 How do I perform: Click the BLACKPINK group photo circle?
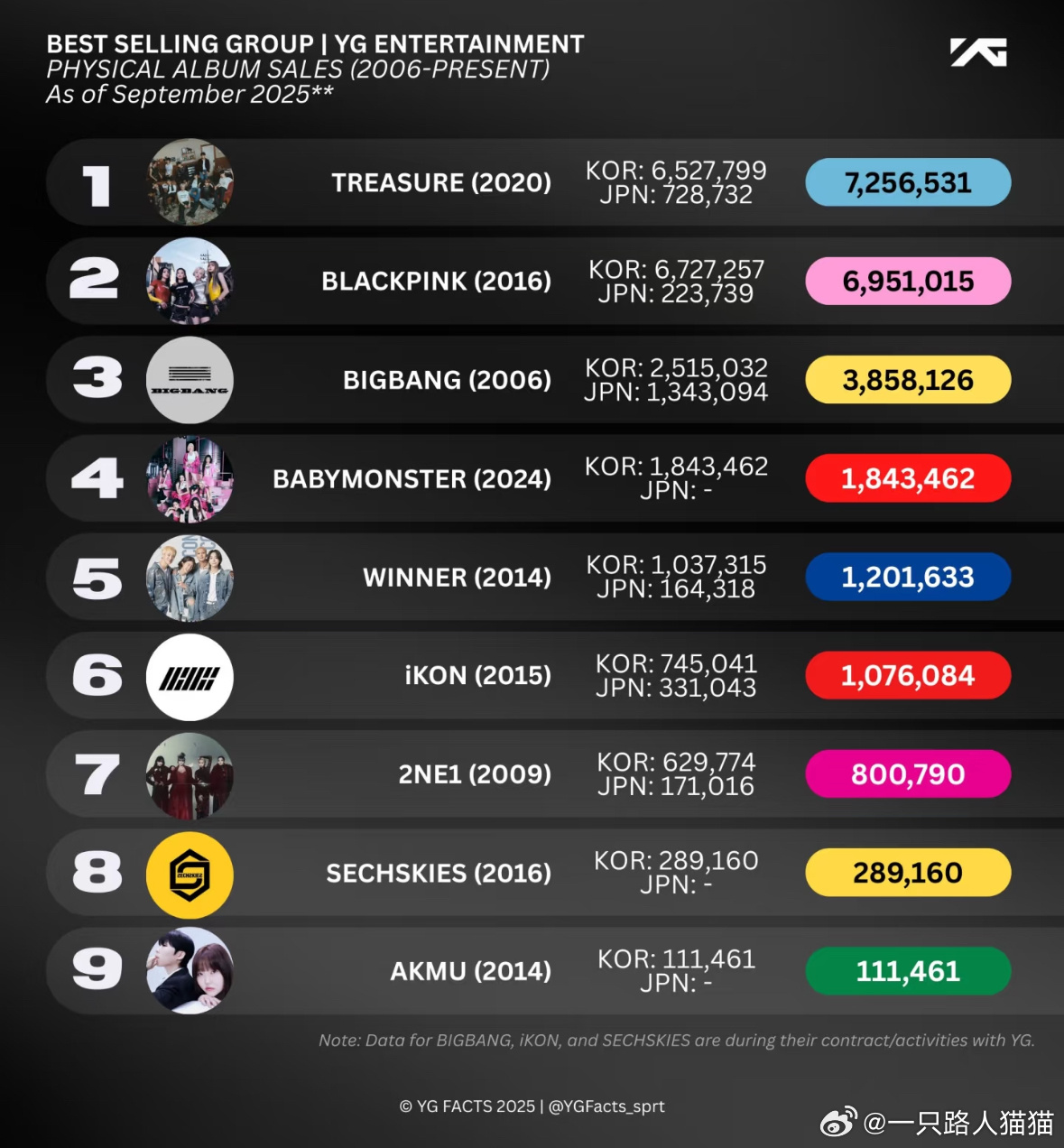pyautogui.click(x=190, y=281)
